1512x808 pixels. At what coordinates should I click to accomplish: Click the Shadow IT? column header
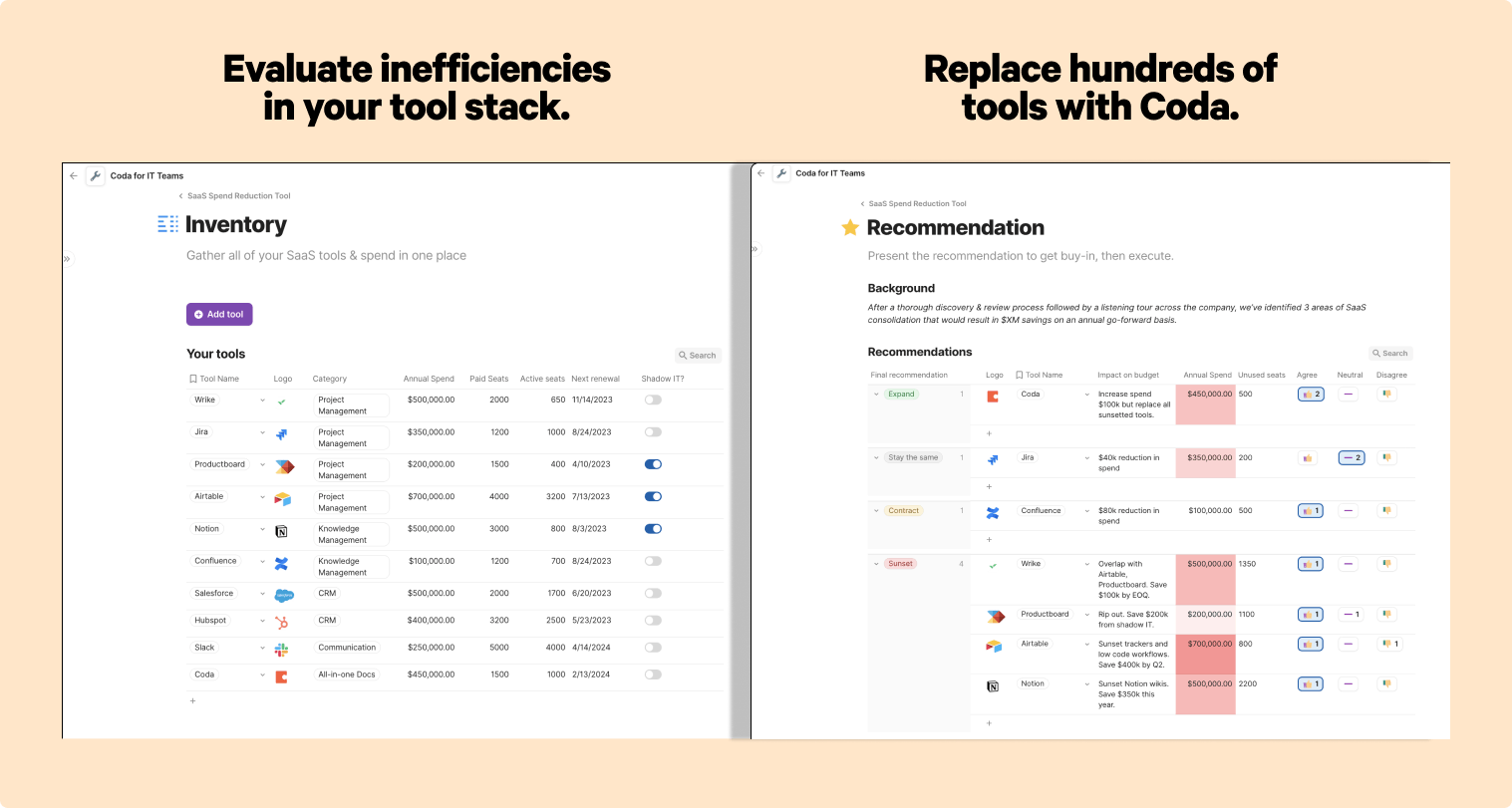click(663, 379)
